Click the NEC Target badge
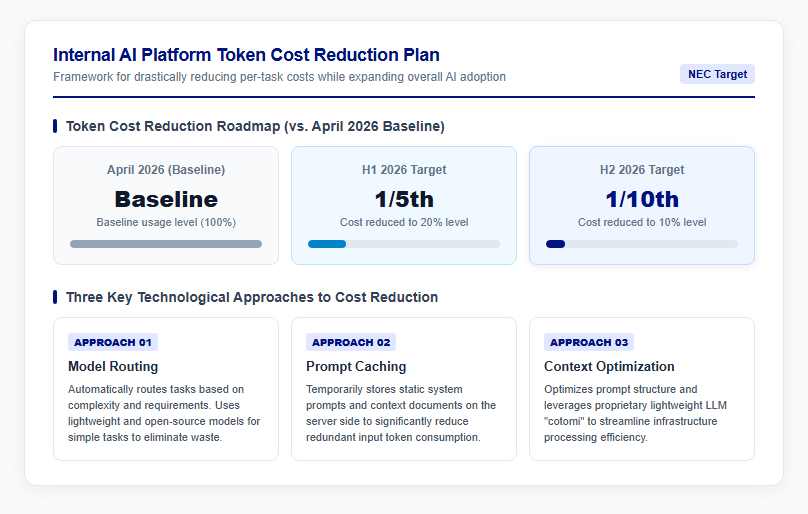 [717, 74]
